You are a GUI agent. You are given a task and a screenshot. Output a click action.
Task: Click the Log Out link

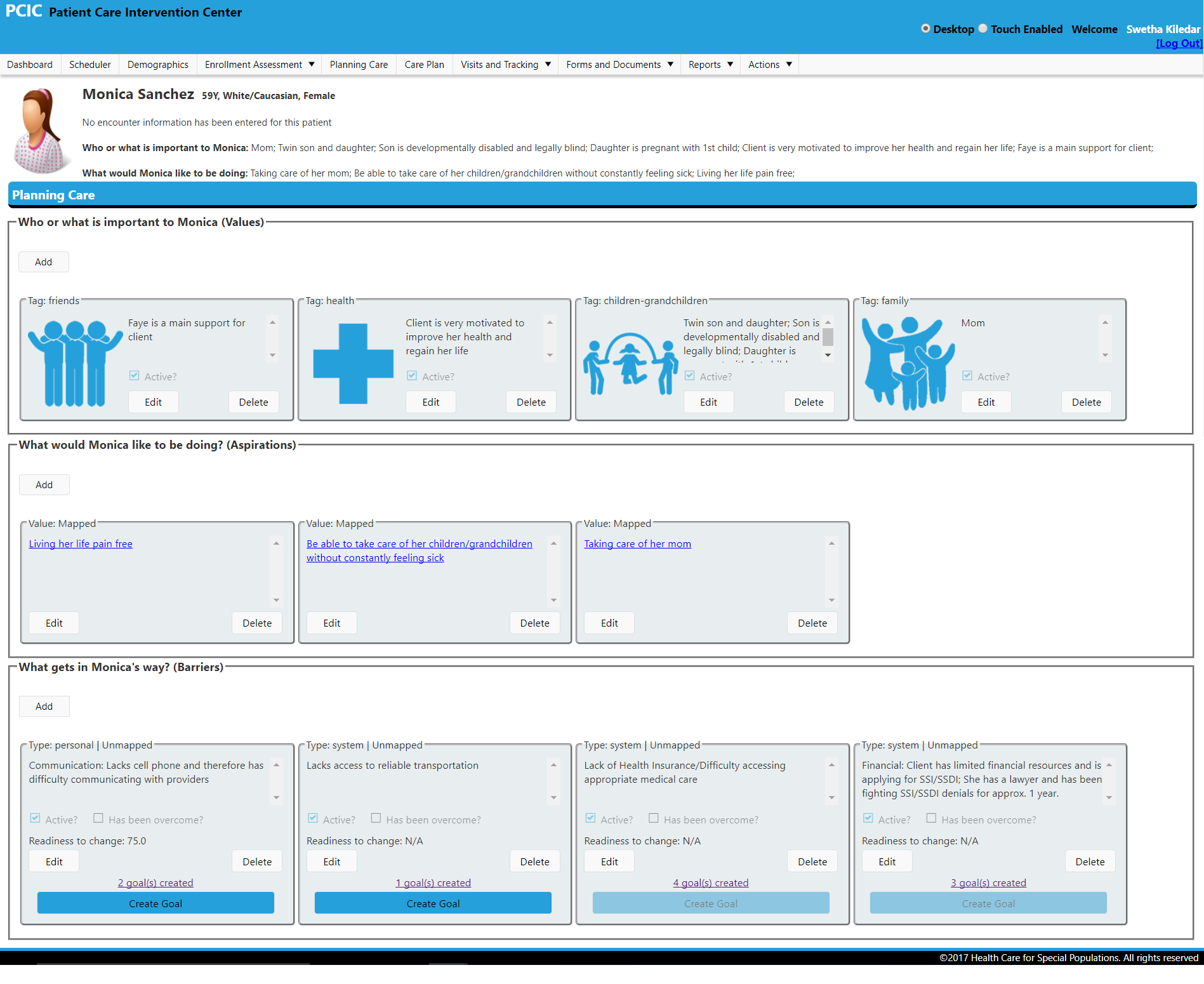pyautogui.click(x=1179, y=43)
